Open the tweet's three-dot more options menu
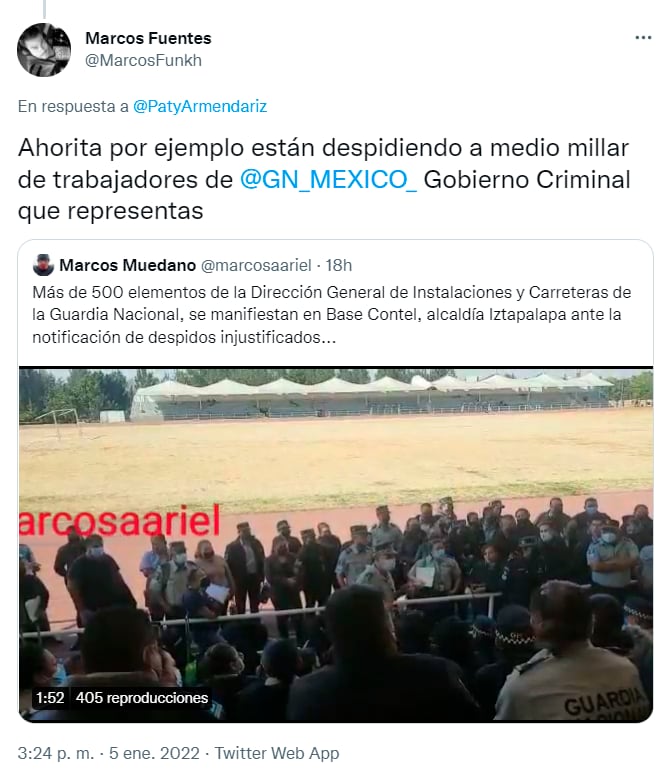The width and height of the screenshot is (672, 783). (643, 38)
